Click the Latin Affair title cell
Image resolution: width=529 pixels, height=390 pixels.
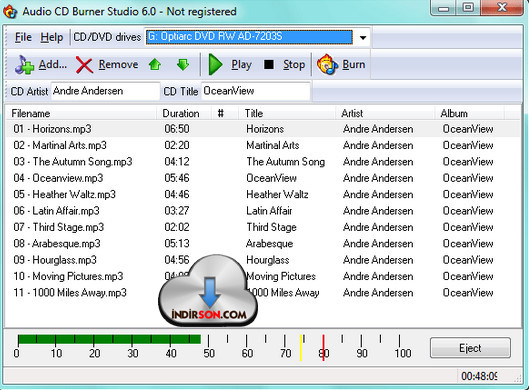pyautogui.click(x=269, y=211)
